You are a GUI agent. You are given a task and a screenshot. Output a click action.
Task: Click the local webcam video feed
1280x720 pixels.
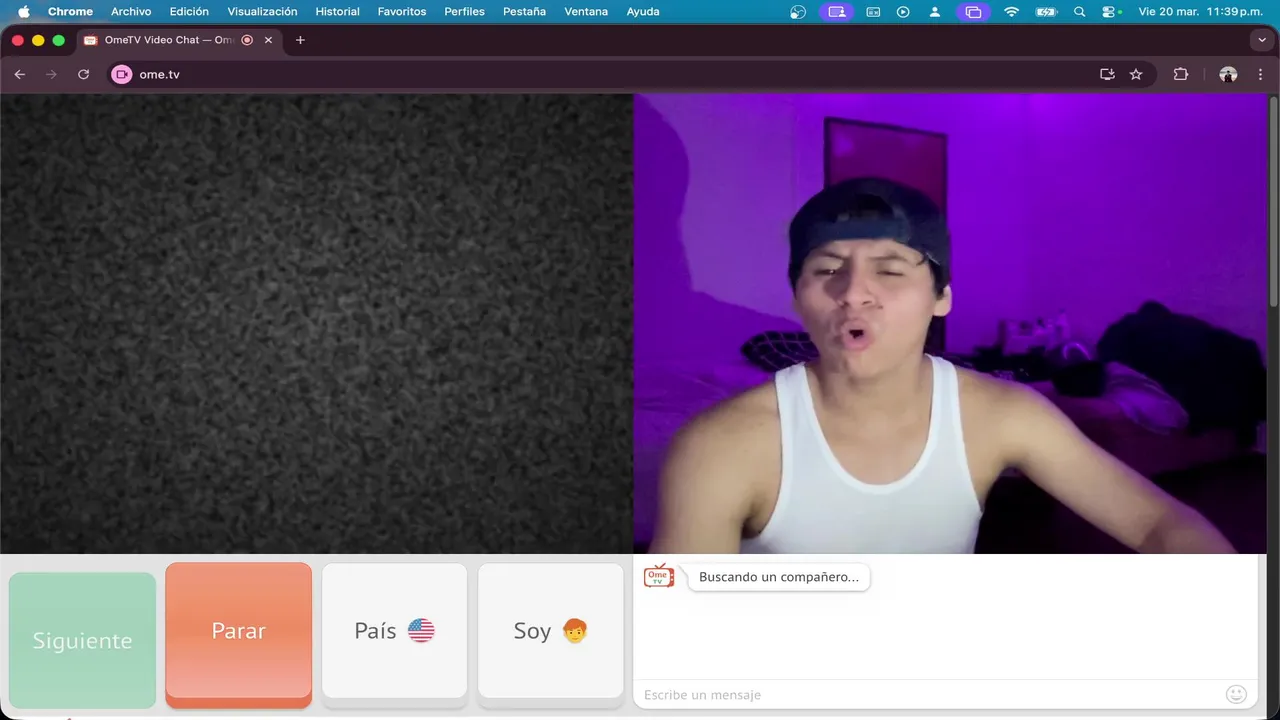950,323
